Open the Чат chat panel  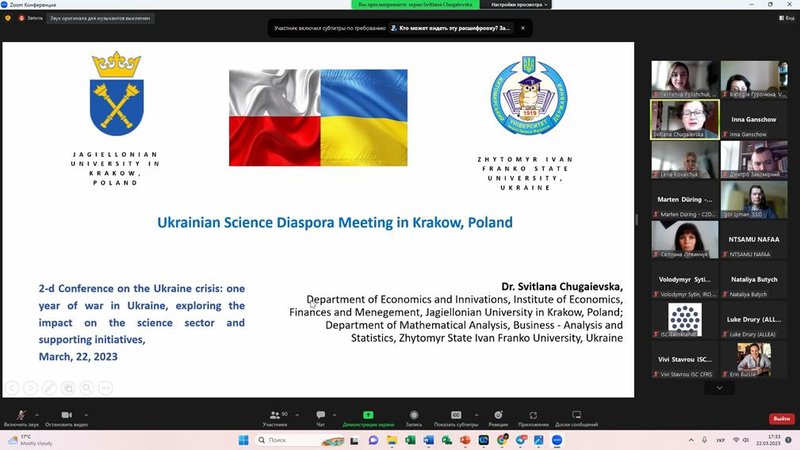tap(320, 418)
